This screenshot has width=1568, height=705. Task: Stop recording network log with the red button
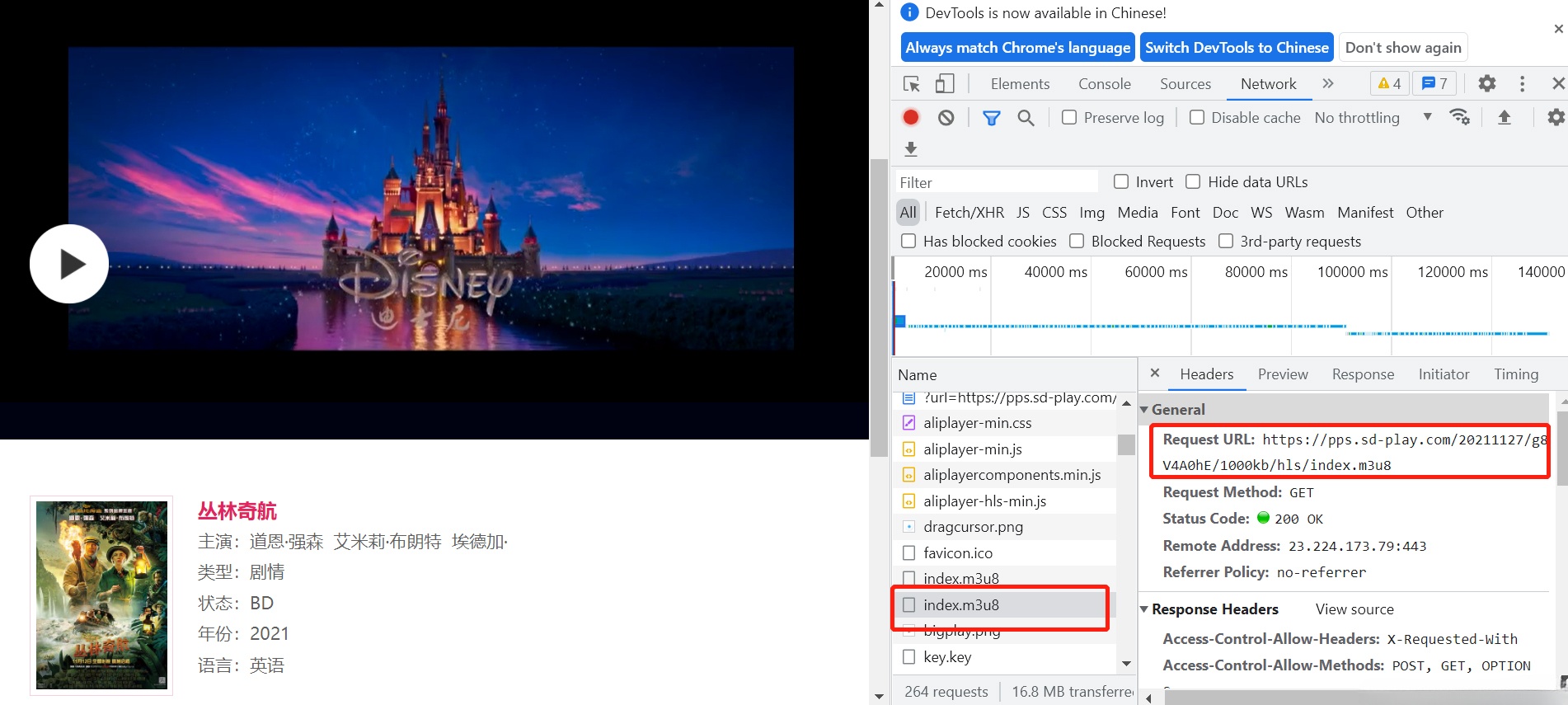911,118
